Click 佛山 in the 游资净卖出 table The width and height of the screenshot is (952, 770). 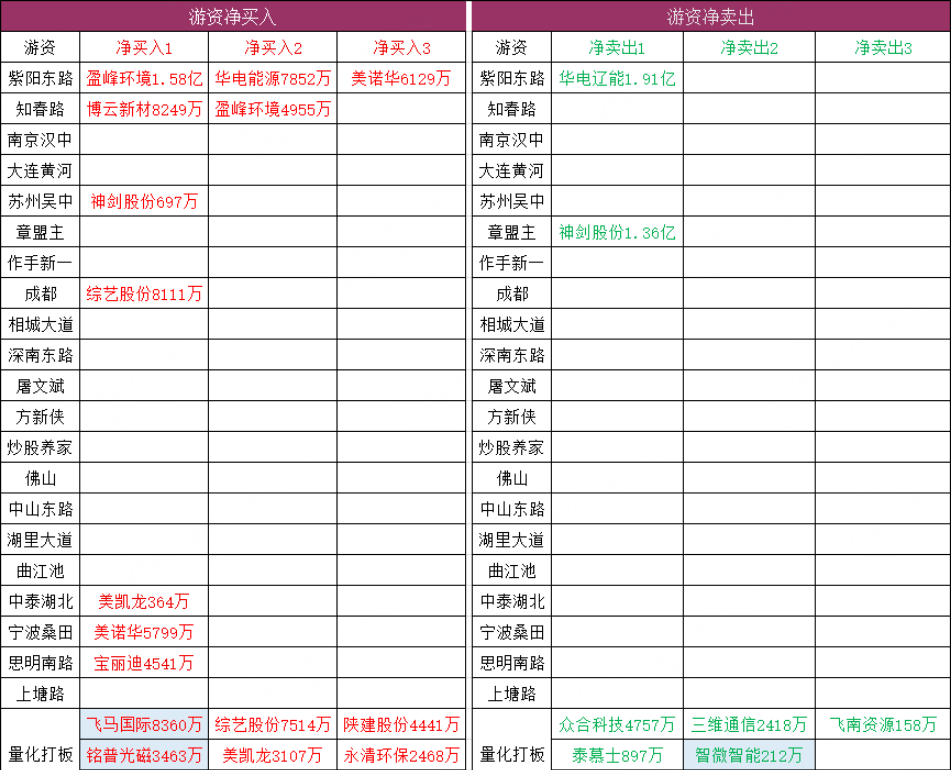[x=512, y=479]
